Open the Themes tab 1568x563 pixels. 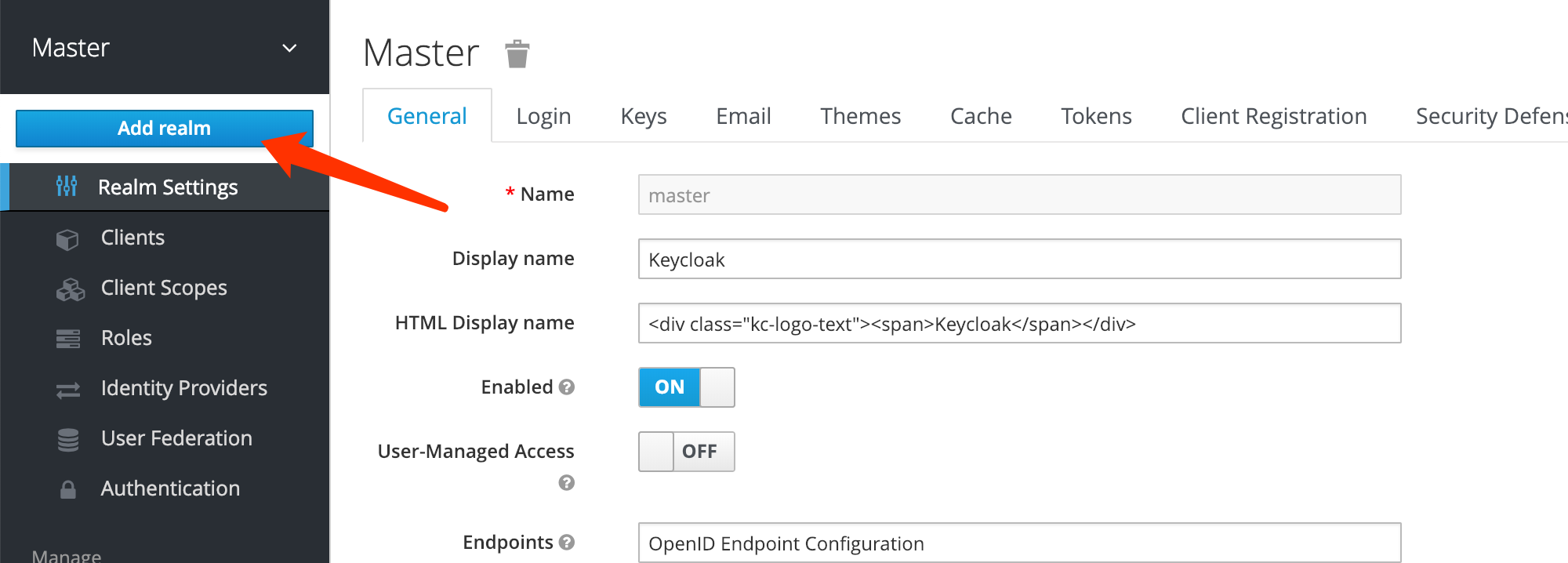[860, 116]
